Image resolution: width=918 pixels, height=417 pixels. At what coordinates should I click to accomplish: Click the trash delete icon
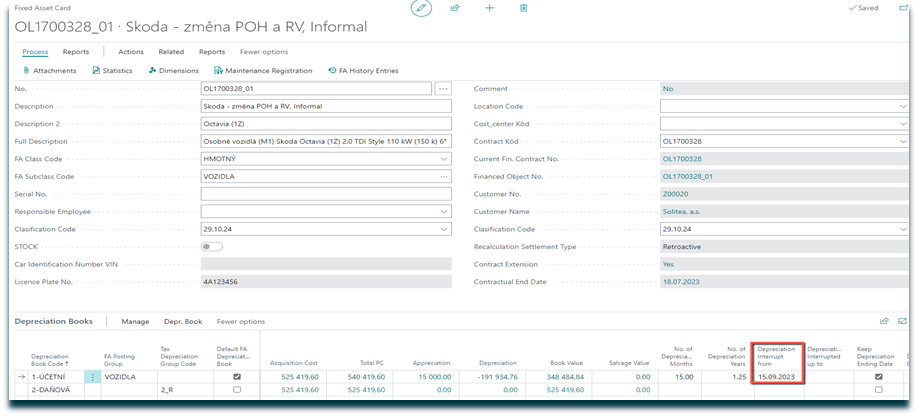(x=523, y=8)
